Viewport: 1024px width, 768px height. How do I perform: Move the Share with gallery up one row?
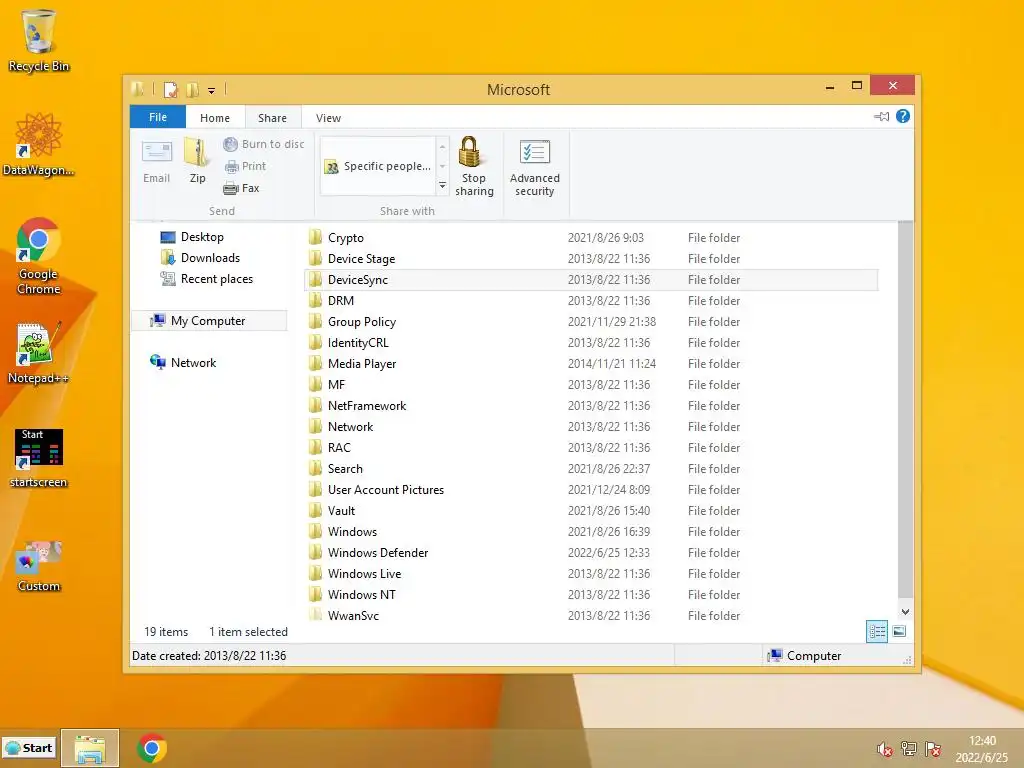[442, 146]
